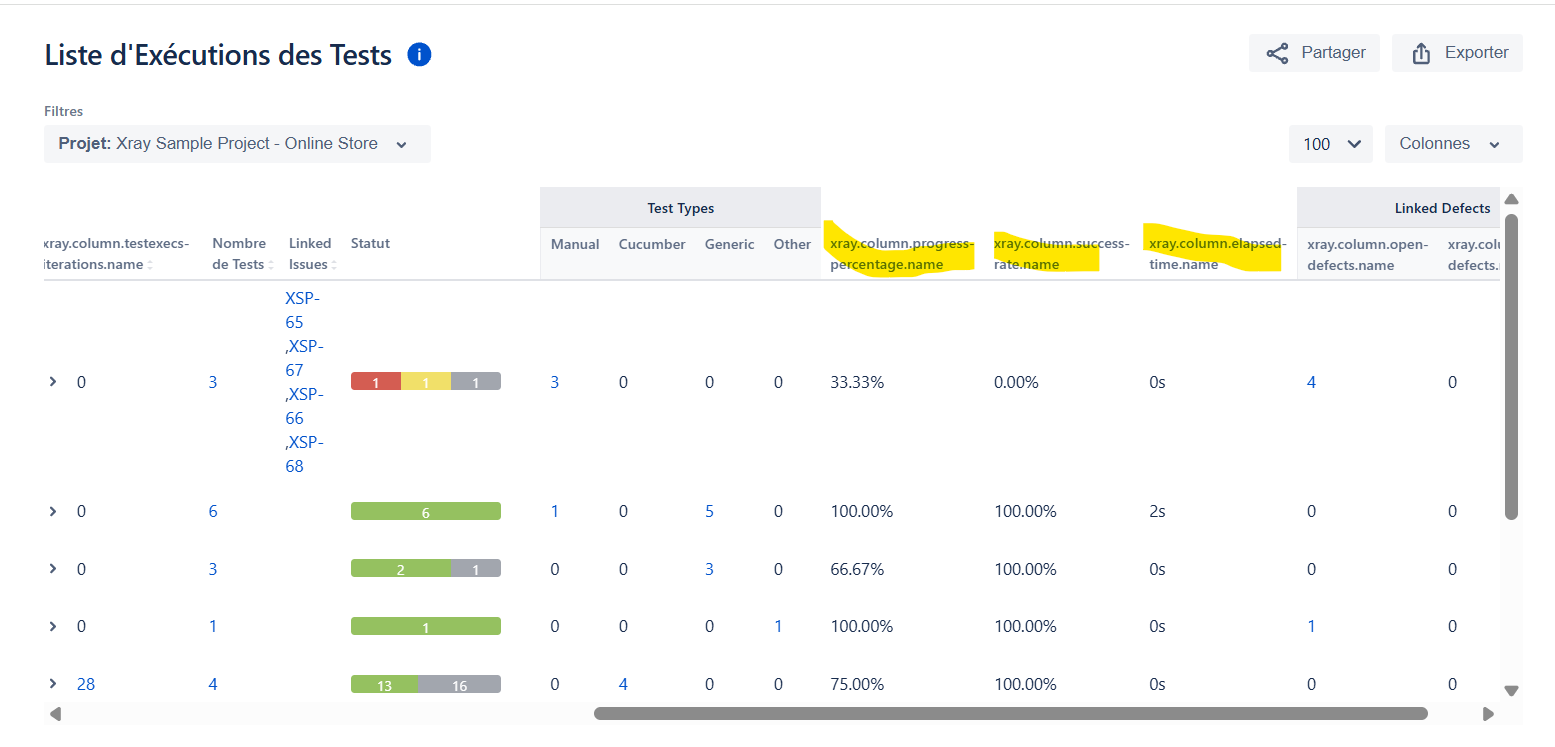The height and width of the screenshot is (747, 1555).
Task: Open linked issue XSP-65
Action: coord(294,310)
